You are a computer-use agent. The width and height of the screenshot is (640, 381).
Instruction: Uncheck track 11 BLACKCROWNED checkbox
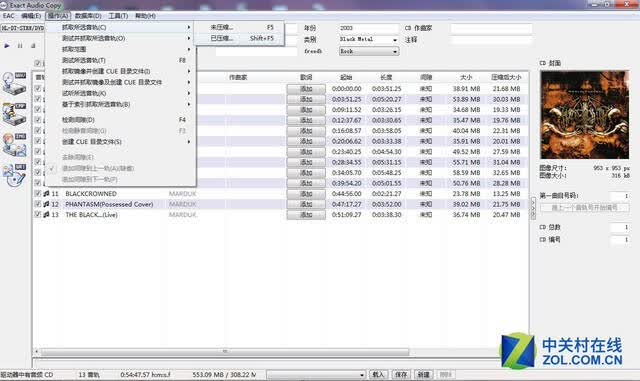[x=38, y=193]
